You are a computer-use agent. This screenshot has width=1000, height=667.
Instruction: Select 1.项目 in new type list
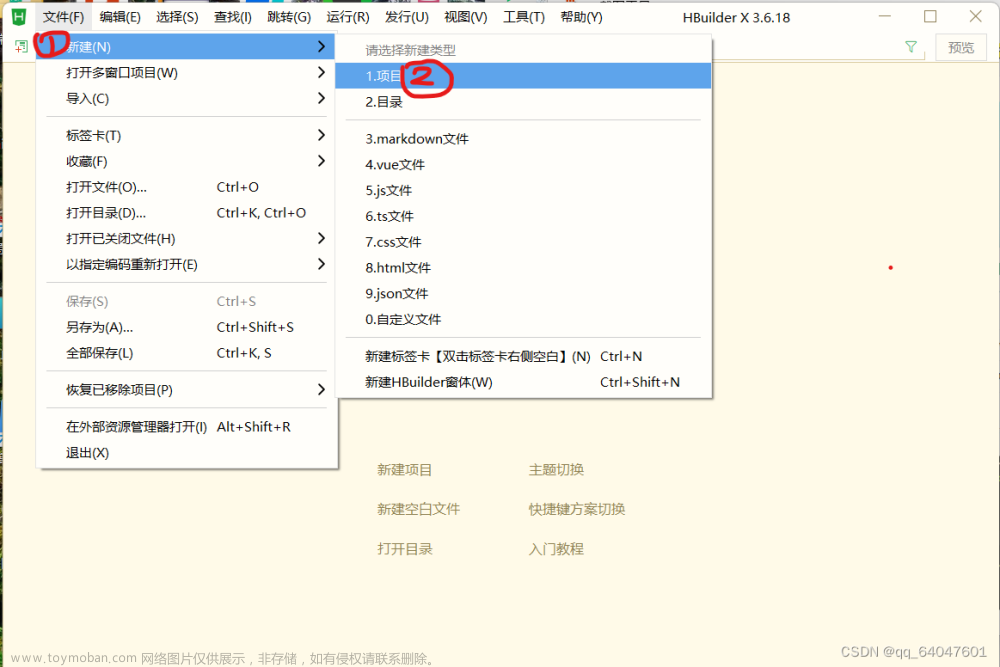[523, 76]
